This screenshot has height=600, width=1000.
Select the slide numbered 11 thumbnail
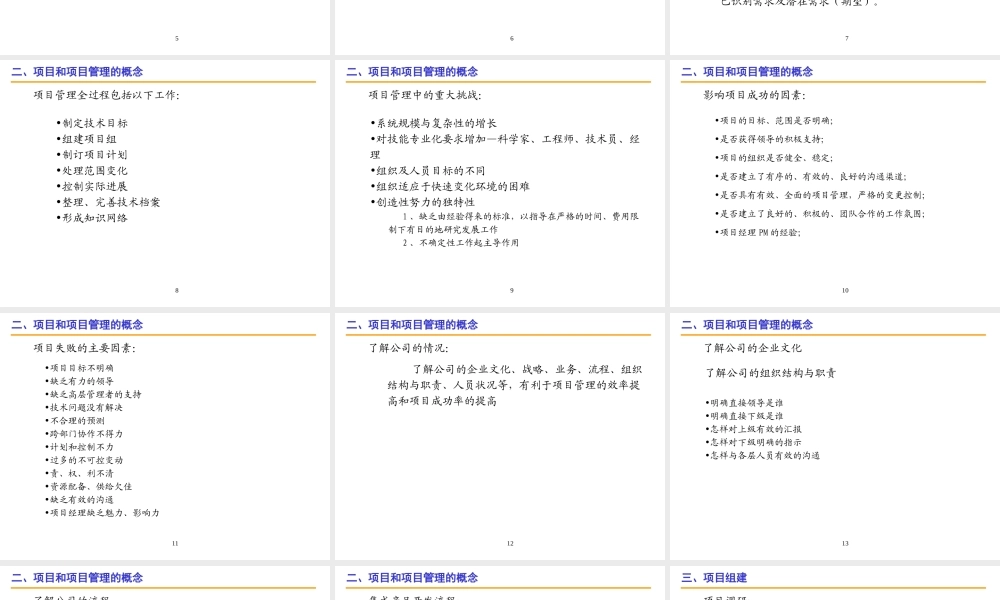click(165, 436)
